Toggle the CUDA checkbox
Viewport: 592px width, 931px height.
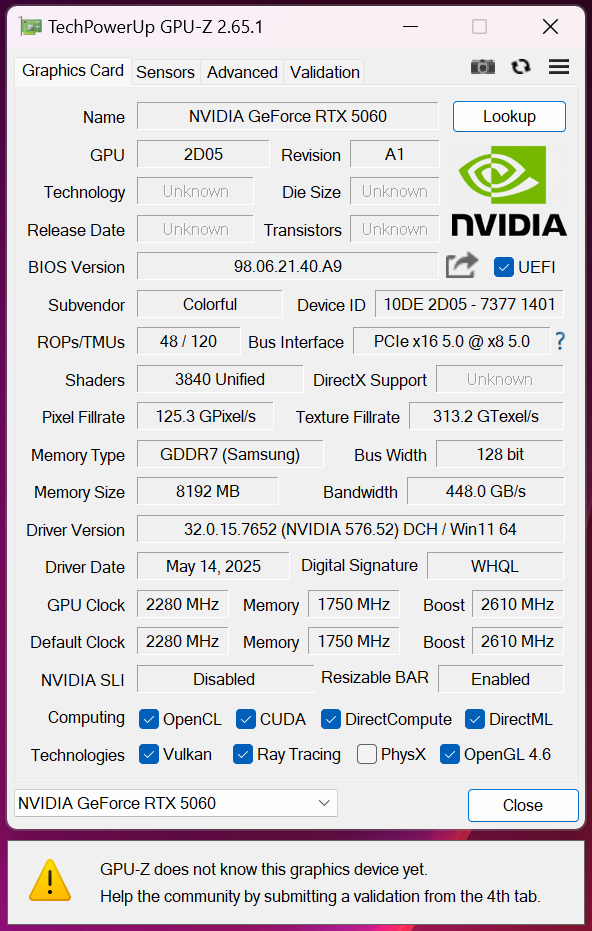click(x=245, y=719)
